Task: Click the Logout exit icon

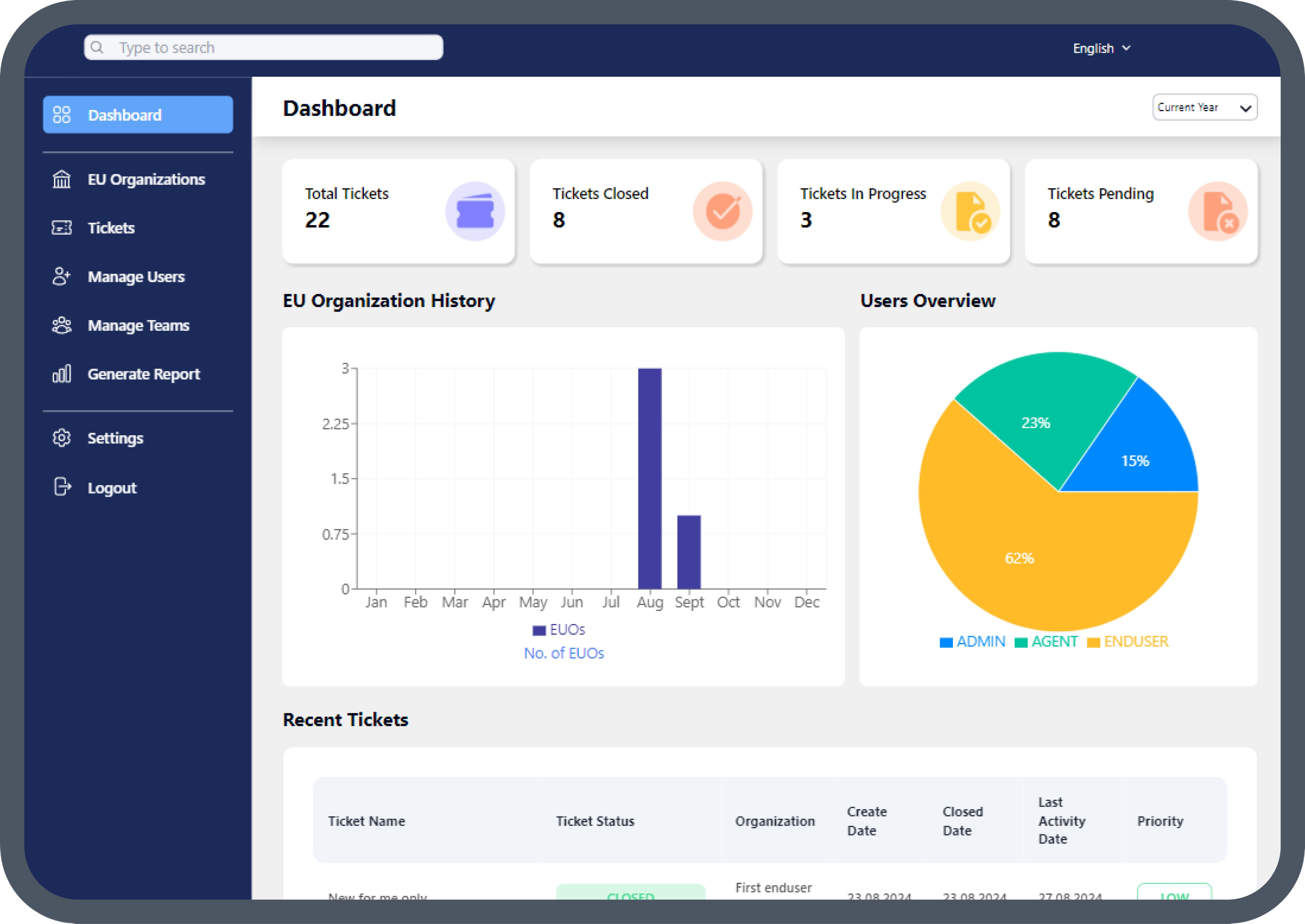Action: pos(62,487)
